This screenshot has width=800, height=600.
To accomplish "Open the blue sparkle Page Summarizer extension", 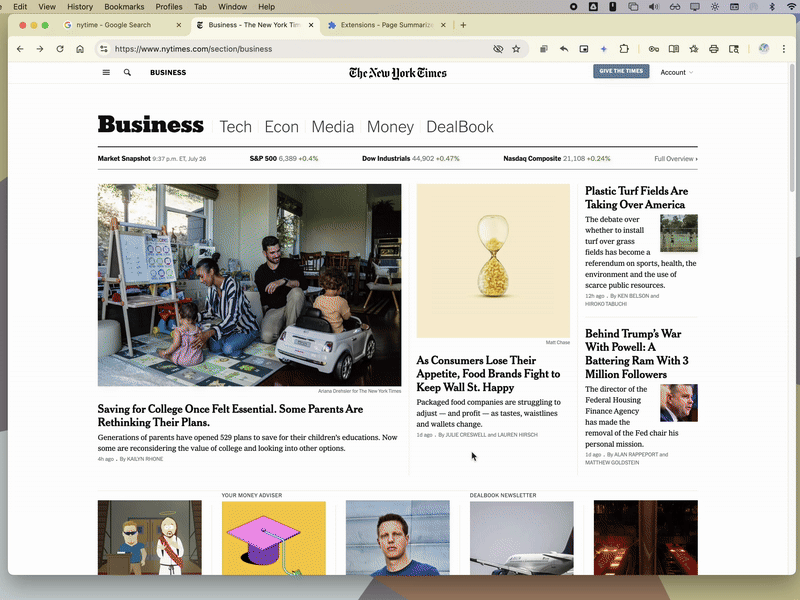I will tap(604, 49).
